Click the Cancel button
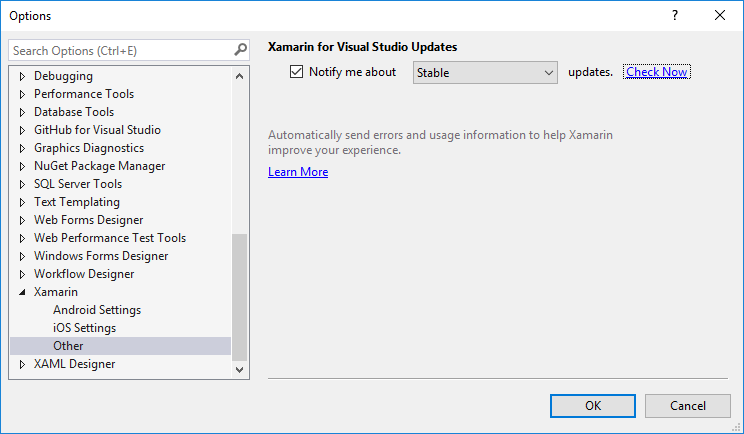Image resolution: width=744 pixels, height=434 pixels. point(688,406)
